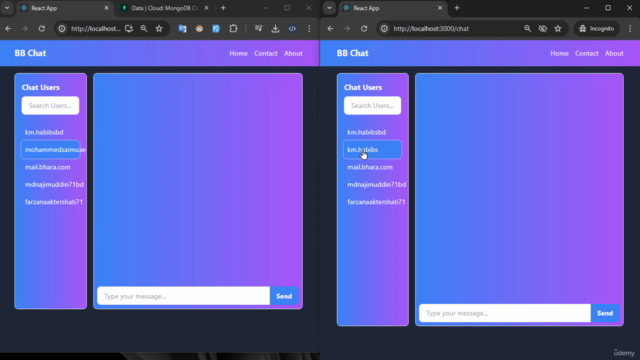Open extensions puzzle icon in left window

click(x=233, y=29)
